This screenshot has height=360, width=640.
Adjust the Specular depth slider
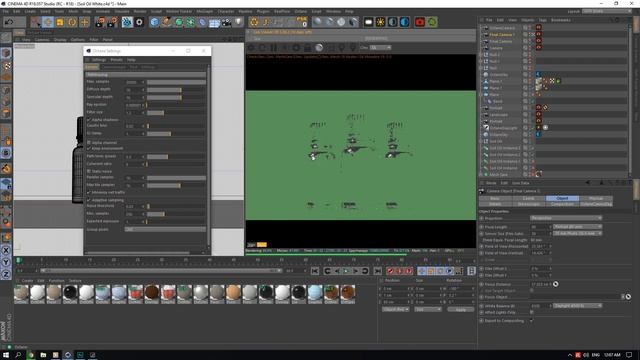[176, 98]
